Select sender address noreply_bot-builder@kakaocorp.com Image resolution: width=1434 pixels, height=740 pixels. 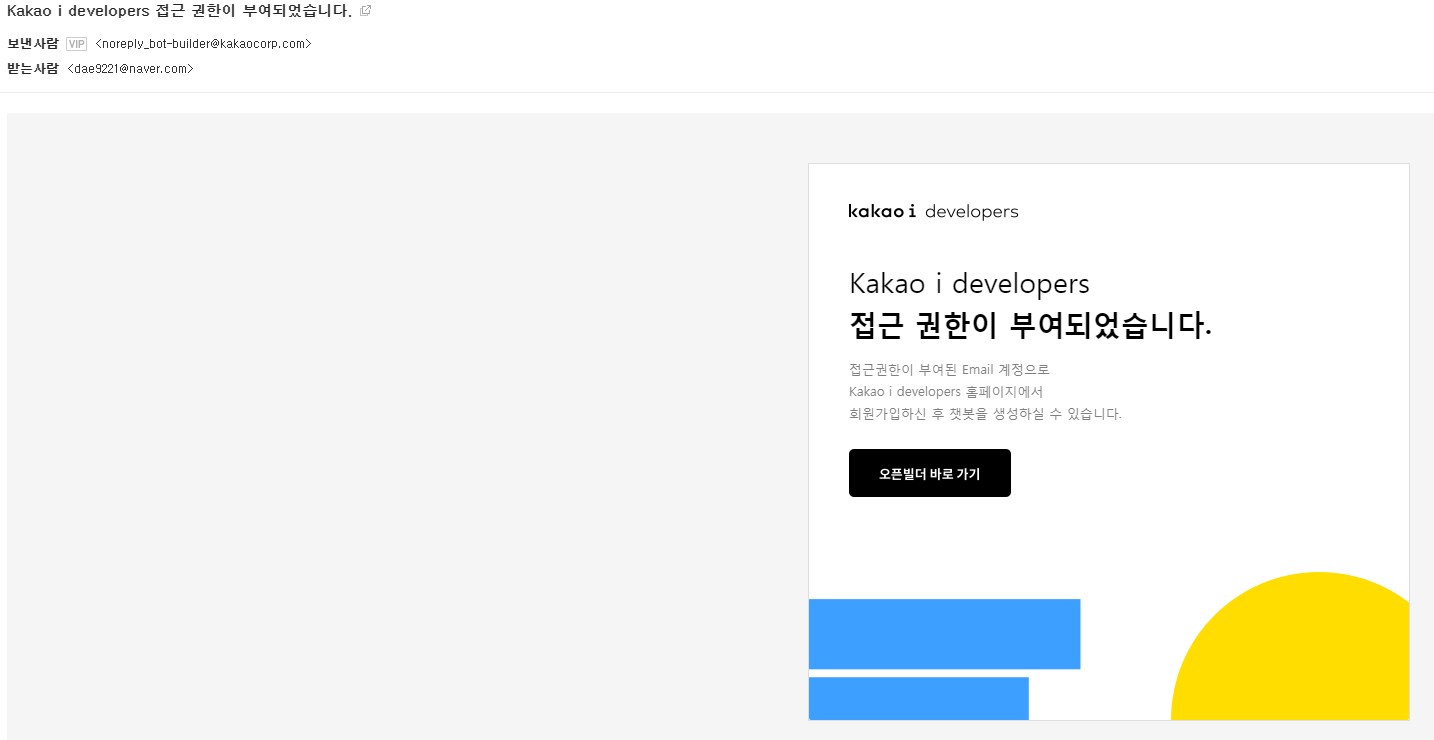coord(203,44)
